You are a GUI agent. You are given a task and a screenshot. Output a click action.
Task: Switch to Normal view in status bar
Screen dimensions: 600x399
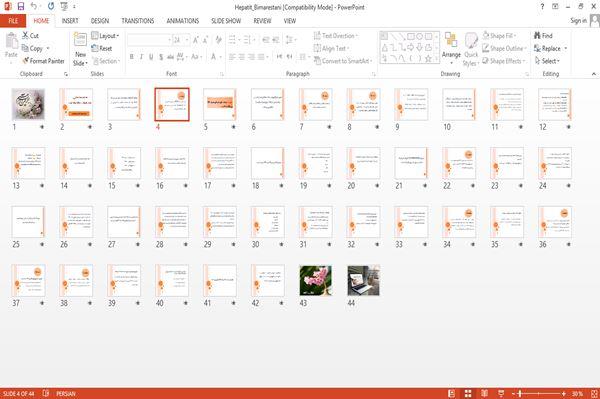tap(452, 394)
